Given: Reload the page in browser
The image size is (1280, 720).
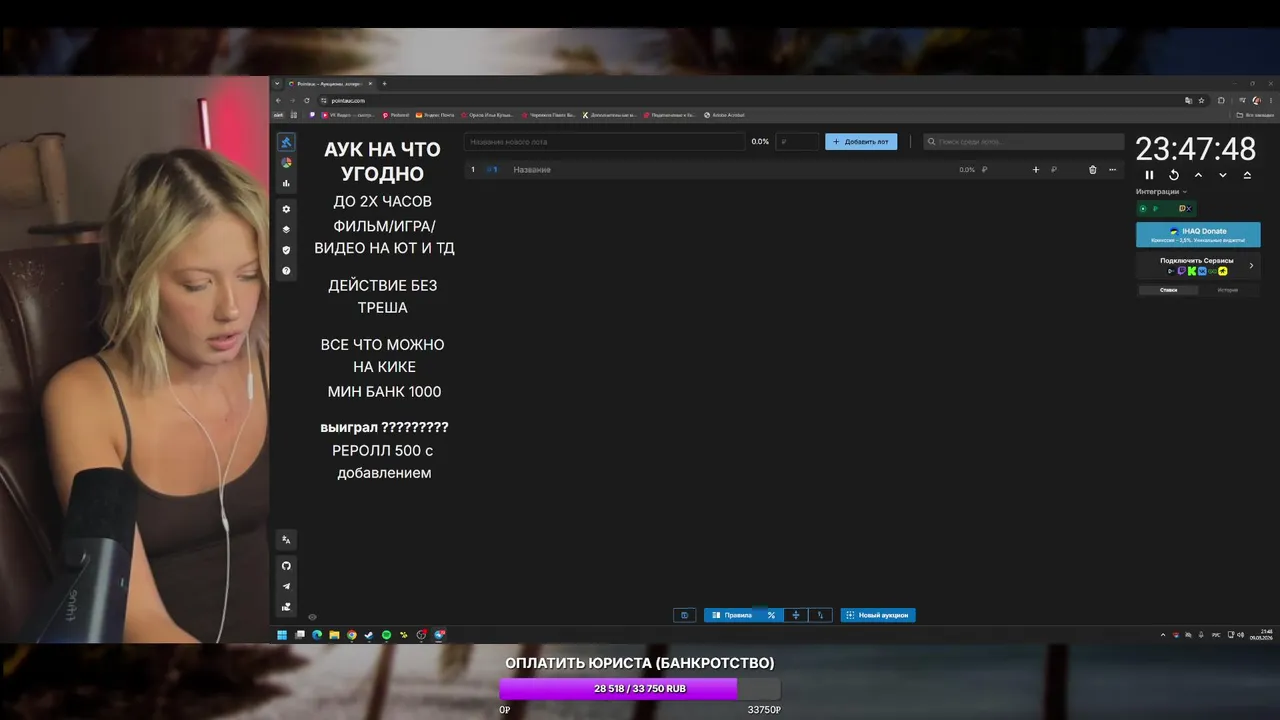Looking at the screenshot, I should point(306,100).
